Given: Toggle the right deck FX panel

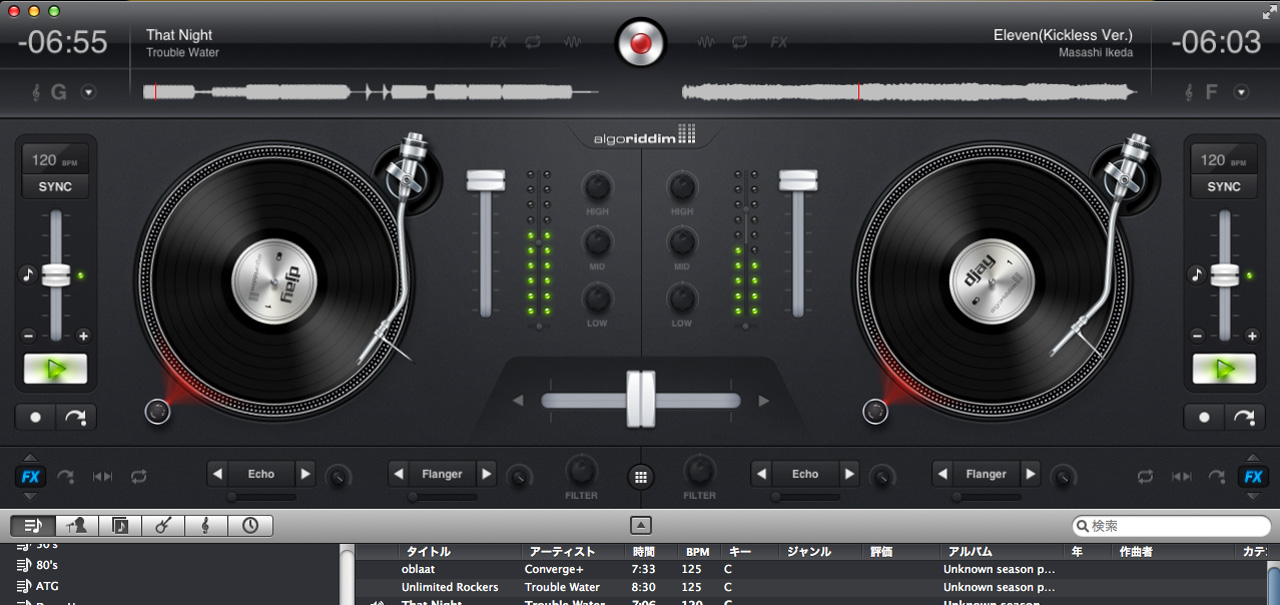Looking at the screenshot, I should [1251, 476].
